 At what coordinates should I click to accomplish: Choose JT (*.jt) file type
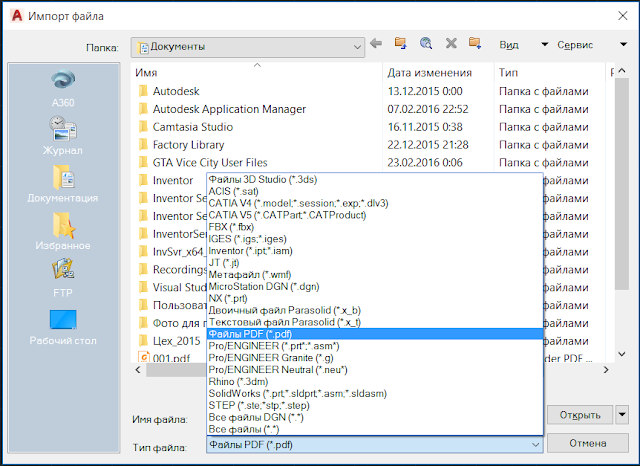375,263
